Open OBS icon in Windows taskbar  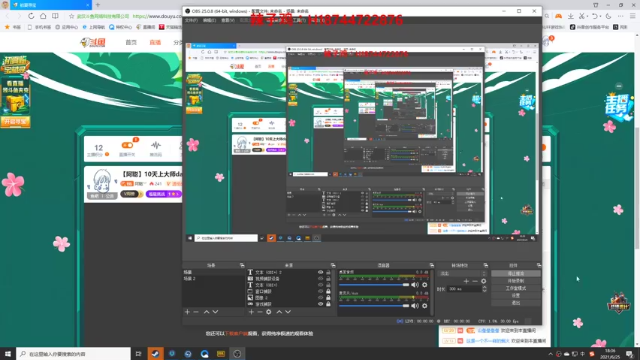(x=237, y=353)
